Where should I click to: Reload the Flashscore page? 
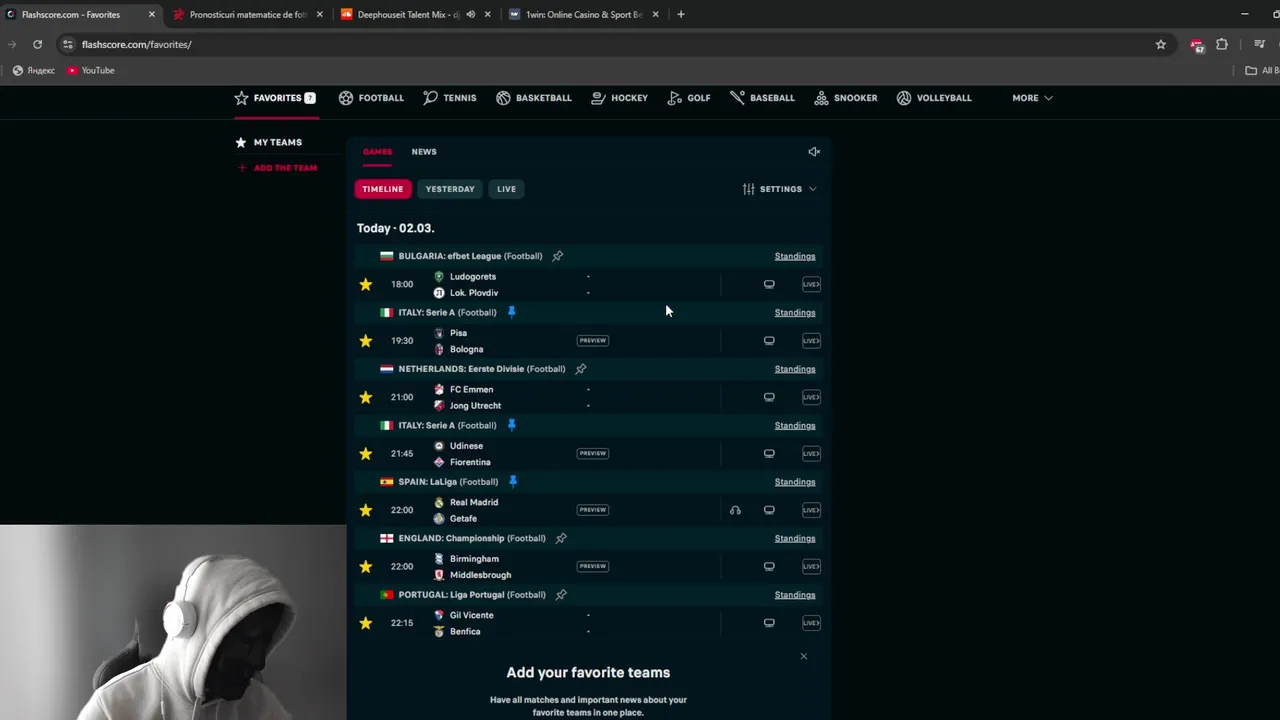(37, 44)
